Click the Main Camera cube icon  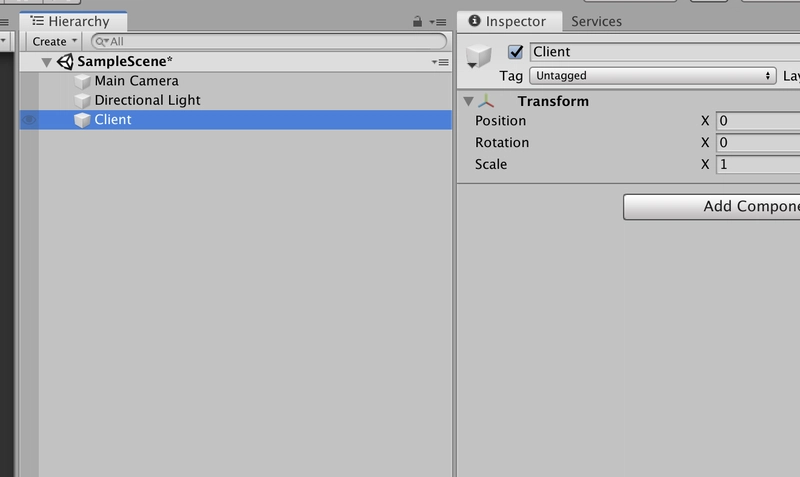[x=82, y=82]
